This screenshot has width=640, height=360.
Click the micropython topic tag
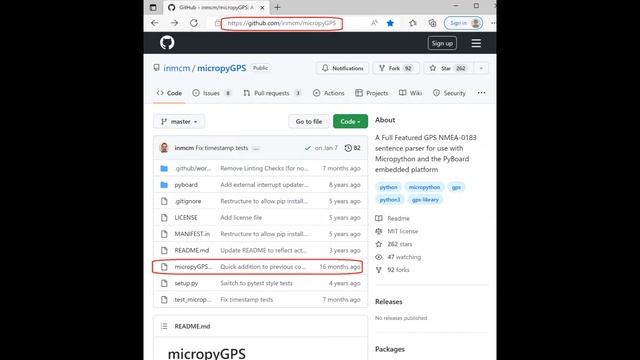(424, 187)
